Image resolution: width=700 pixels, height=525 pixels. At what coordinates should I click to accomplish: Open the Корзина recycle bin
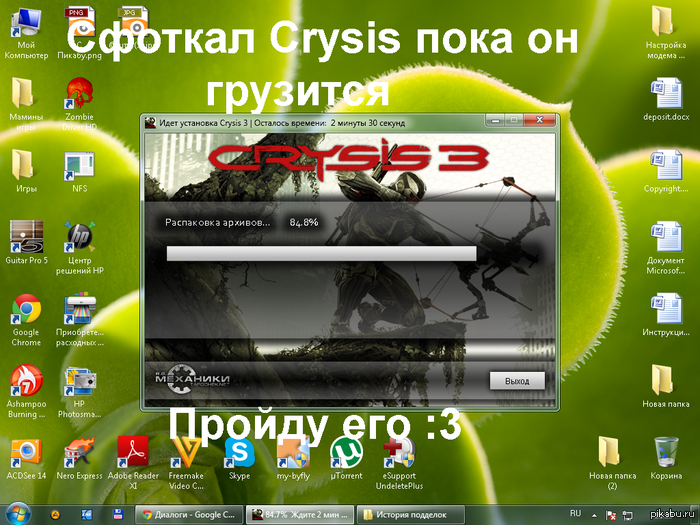tap(666, 453)
